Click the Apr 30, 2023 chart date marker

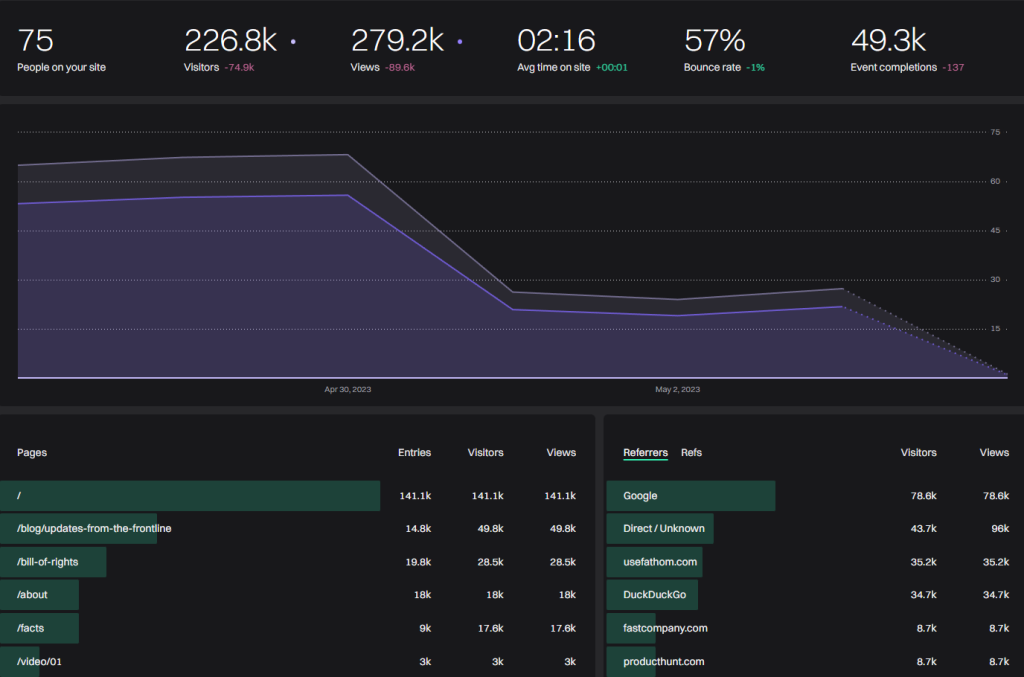coord(347,389)
